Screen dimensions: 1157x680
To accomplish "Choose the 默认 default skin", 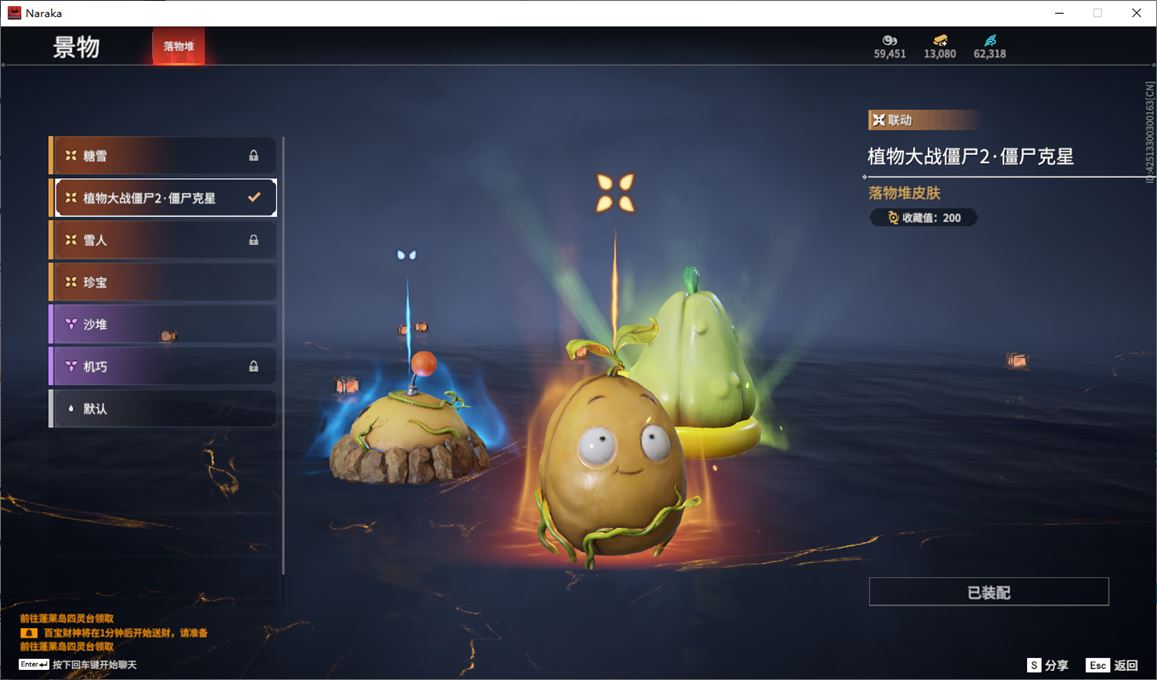I will point(163,408).
